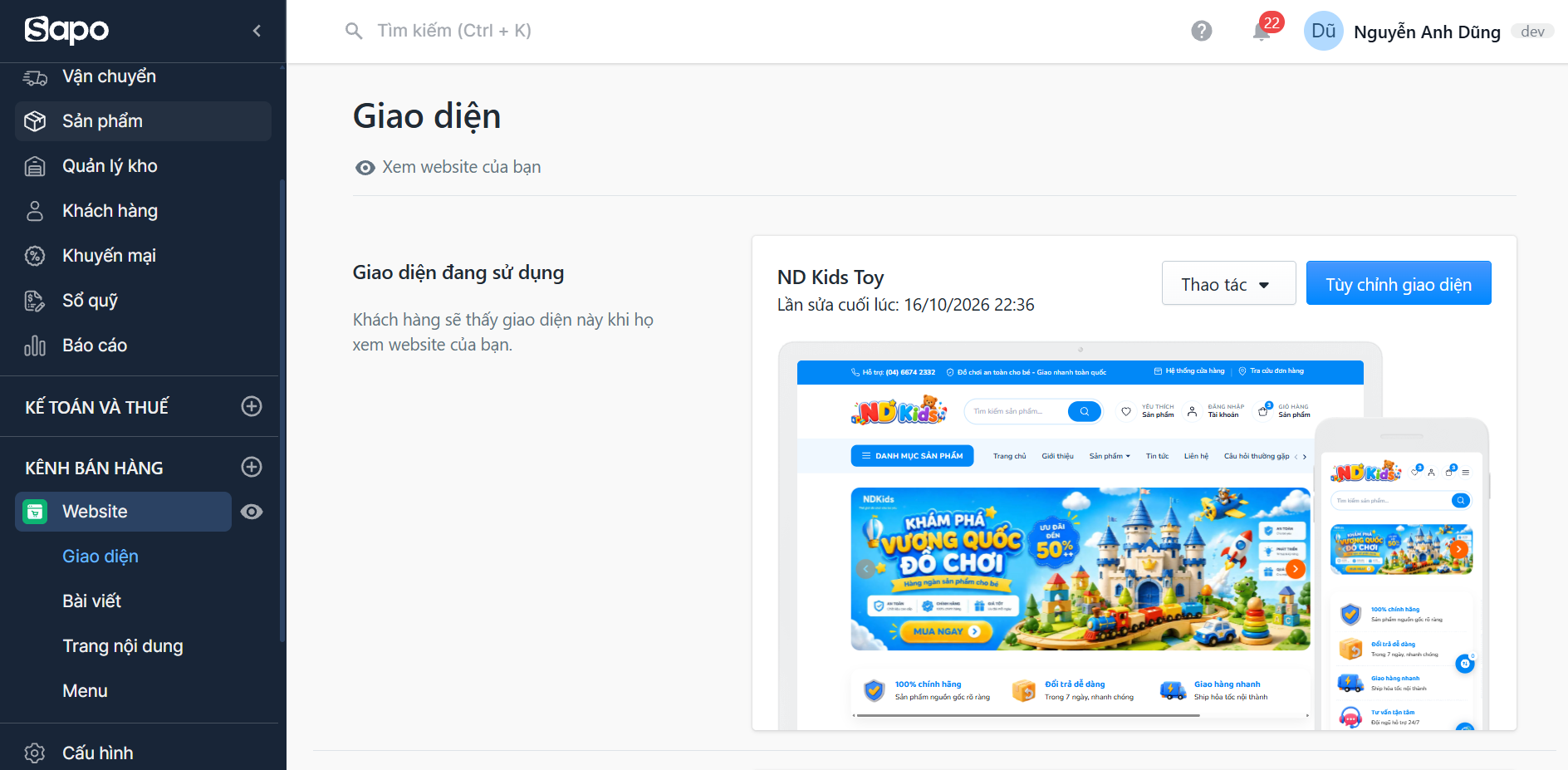This screenshot has height=770, width=1568.
Task: Collapse the Sapo sidebar with chevron
Action: coord(257,31)
